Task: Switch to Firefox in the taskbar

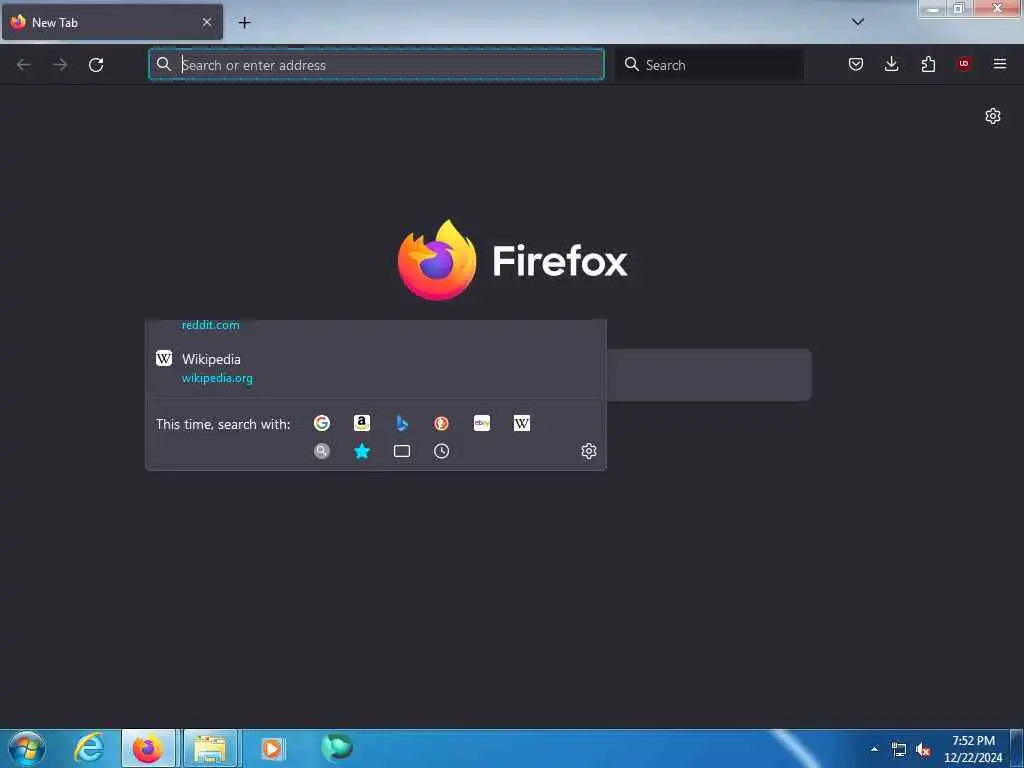Action: click(x=148, y=748)
